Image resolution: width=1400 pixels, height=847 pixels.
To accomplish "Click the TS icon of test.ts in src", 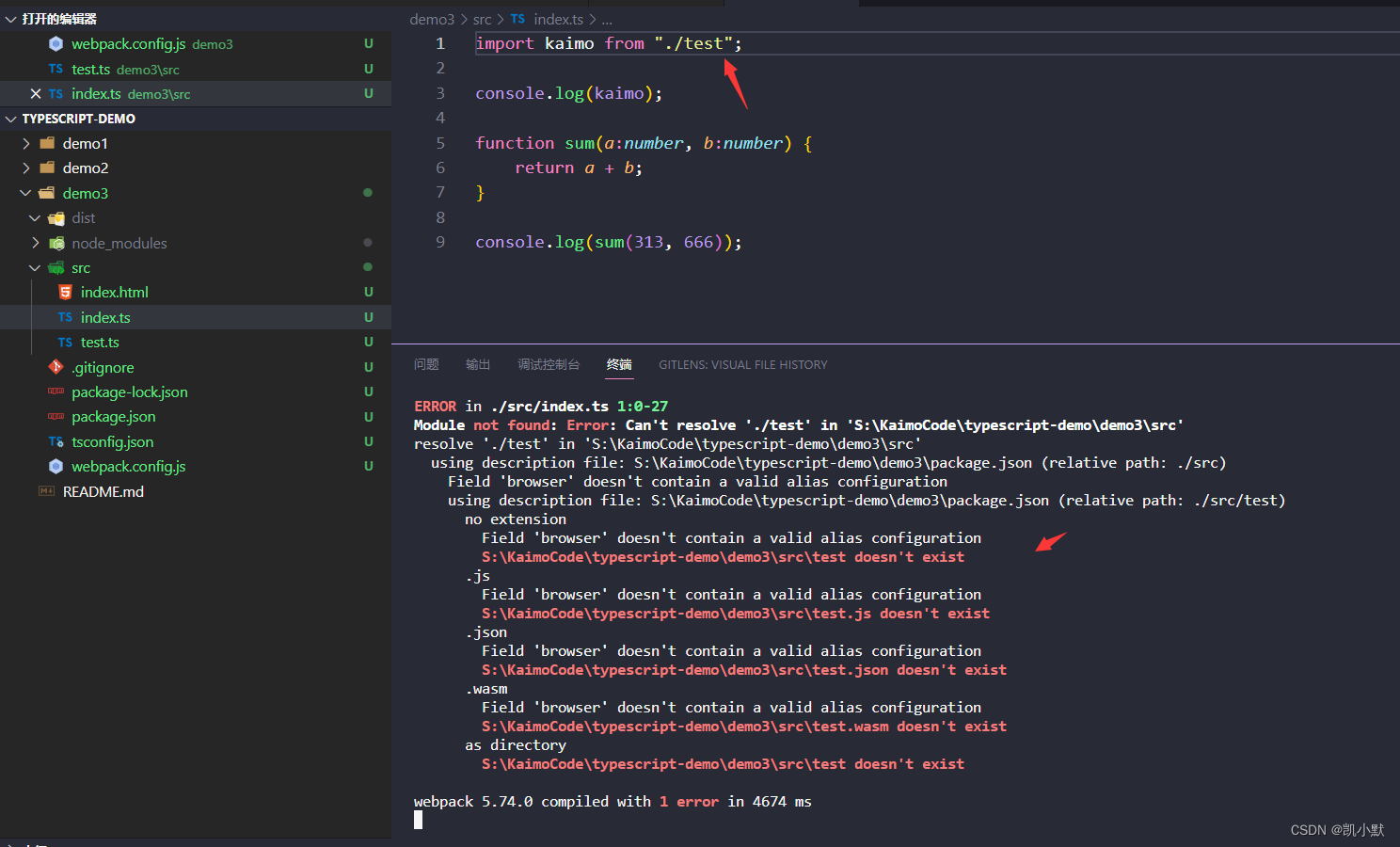I will pos(65,343).
